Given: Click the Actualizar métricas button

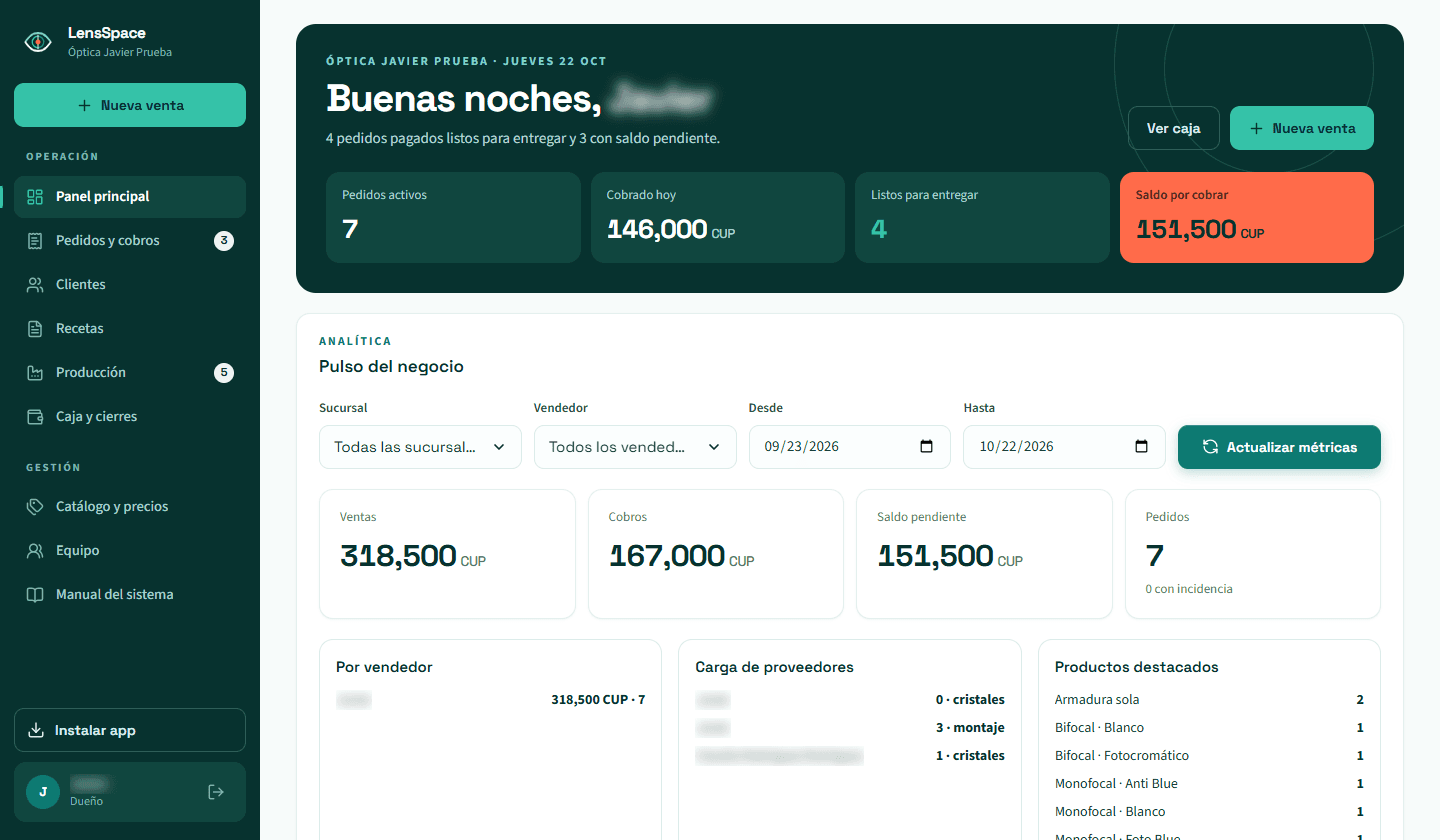Looking at the screenshot, I should click(1279, 447).
